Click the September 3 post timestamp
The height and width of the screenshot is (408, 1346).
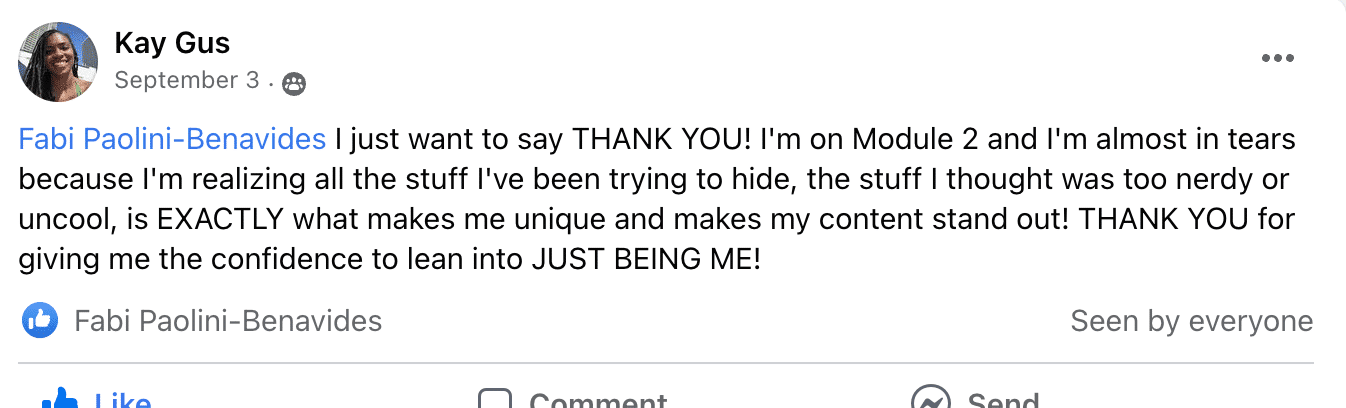point(187,81)
